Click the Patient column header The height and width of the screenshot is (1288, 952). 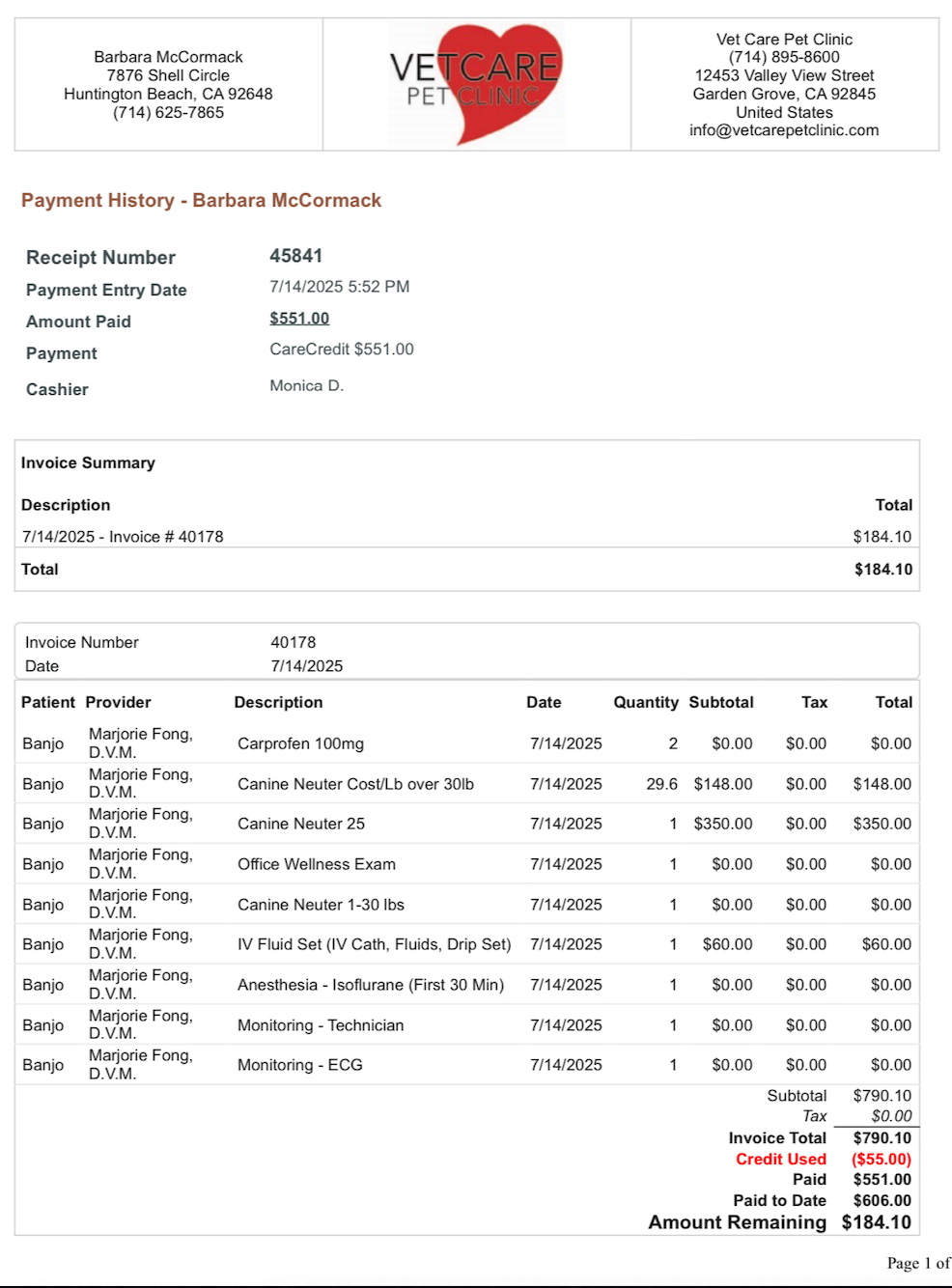tap(47, 703)
